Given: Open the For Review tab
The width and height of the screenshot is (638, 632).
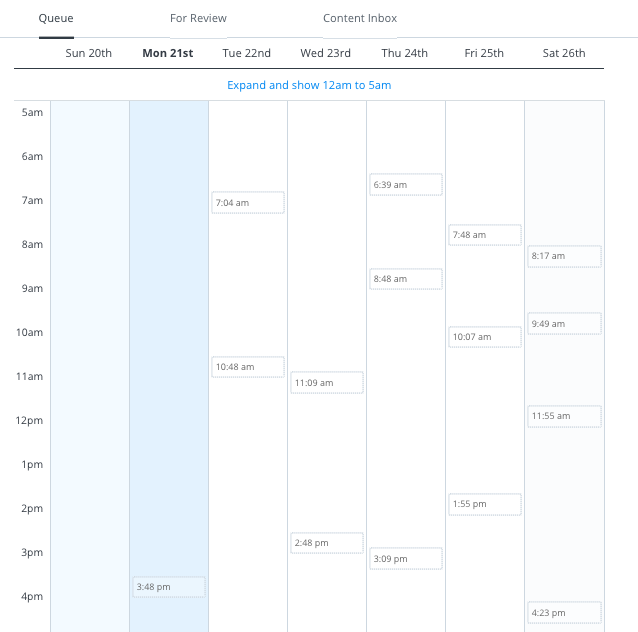Looking at the screenshot, I should [x=198, y=18].
